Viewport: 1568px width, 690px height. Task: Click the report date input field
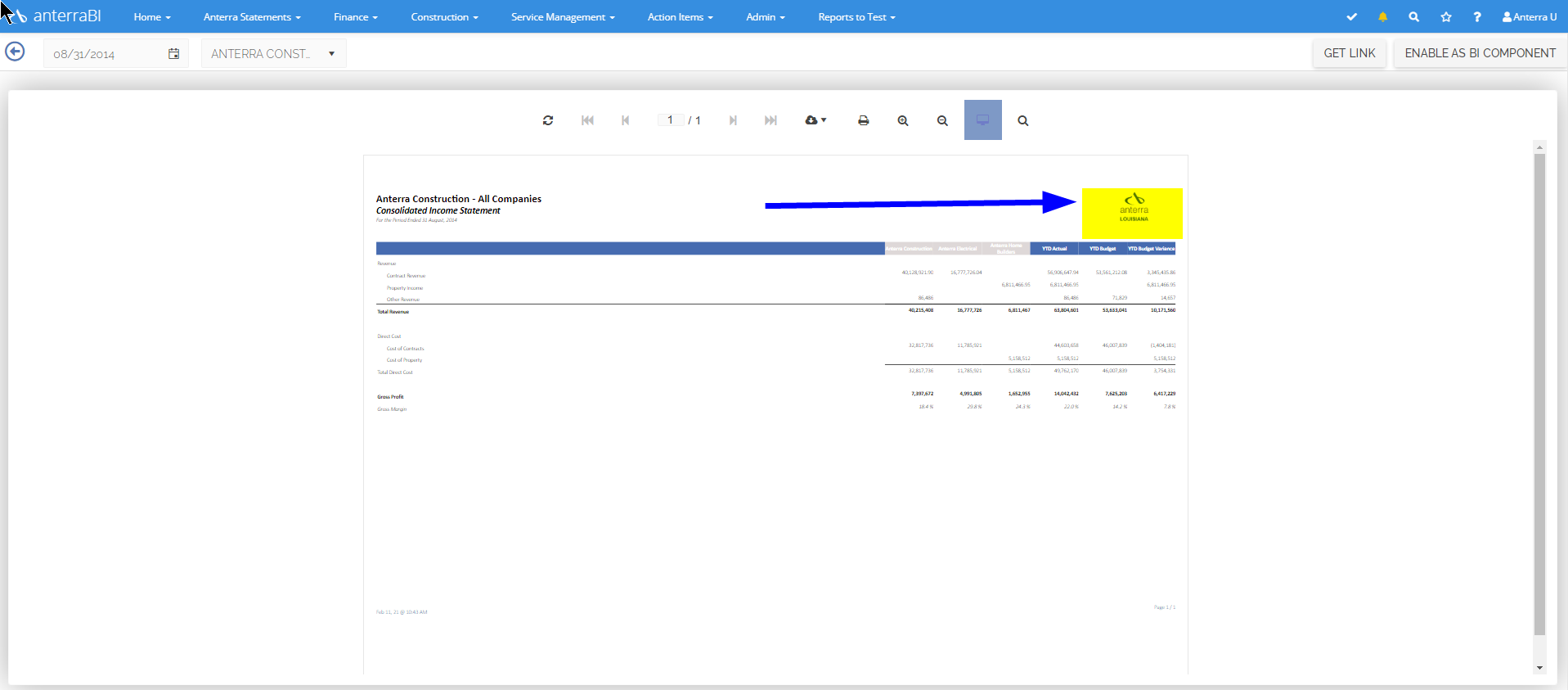coord(105,54)
